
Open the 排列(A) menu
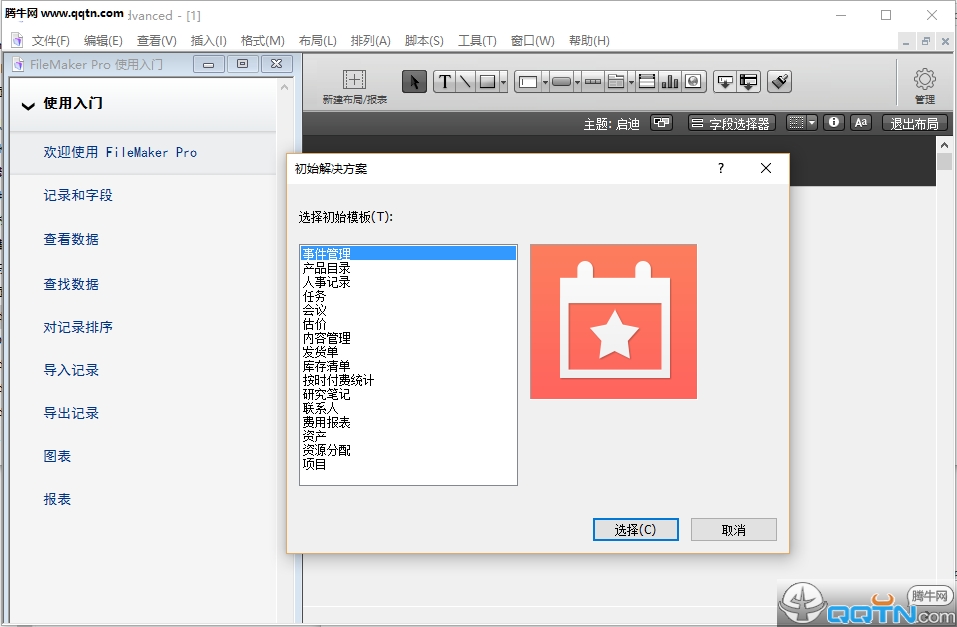pos(370,40)
